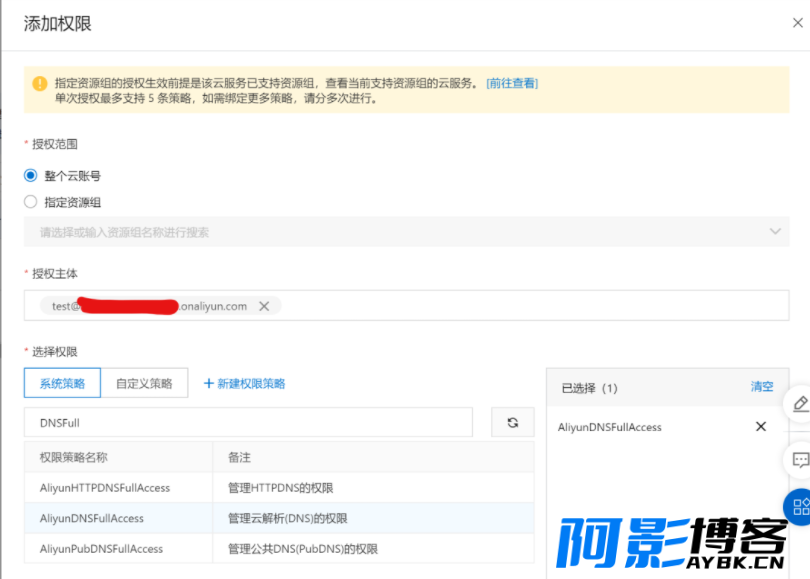The width and height of the screenshot is (810, 579).
Task: Remove AliyunDNSFullAccess from selected list
Action: coord(761,426)
